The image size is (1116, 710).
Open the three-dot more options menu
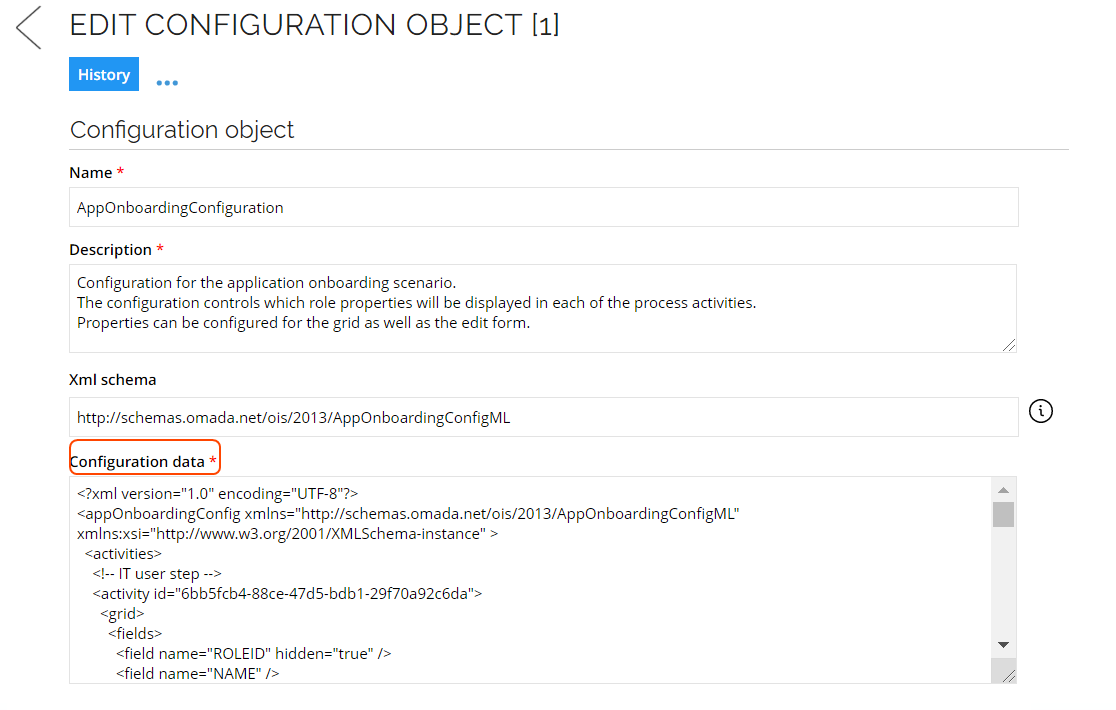[x=167, y=83]
